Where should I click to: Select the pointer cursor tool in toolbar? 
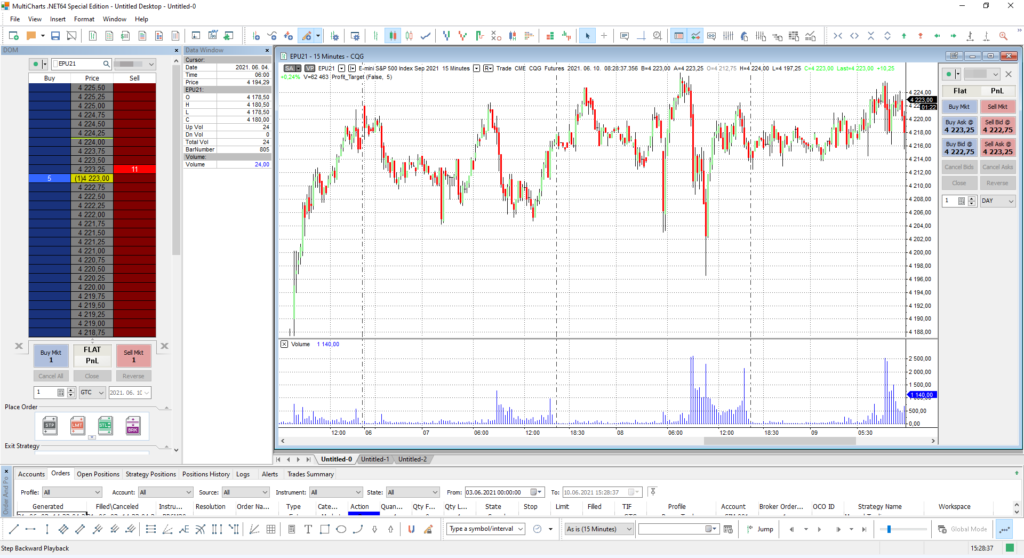(588, 36)
